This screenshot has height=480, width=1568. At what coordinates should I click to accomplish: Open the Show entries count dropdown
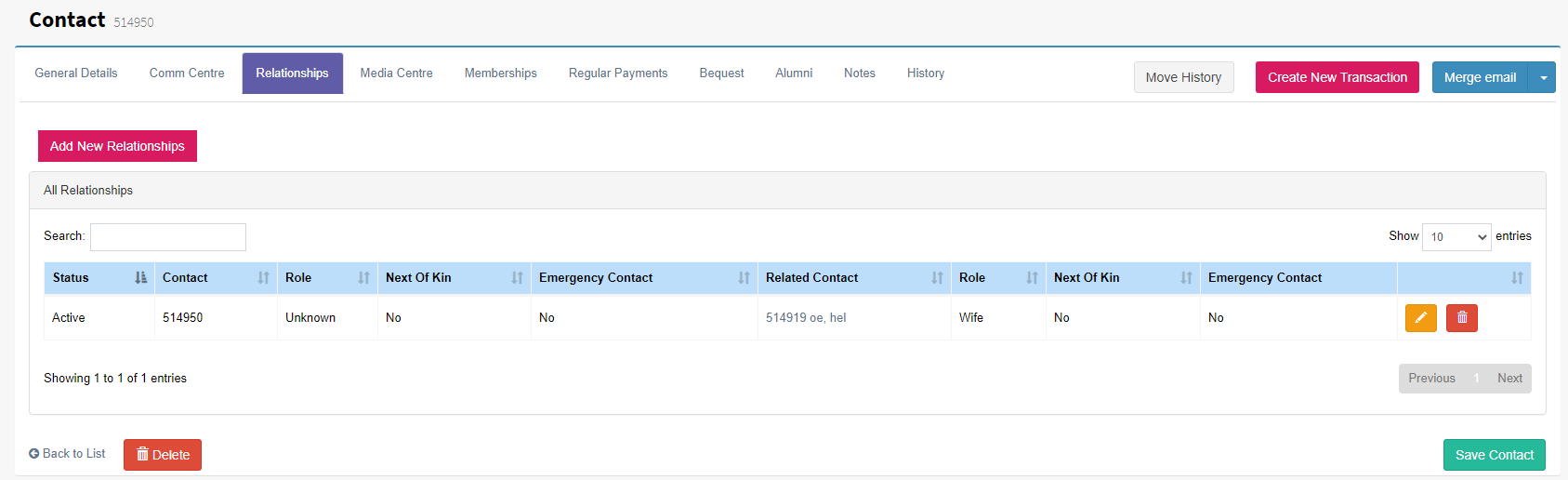click(x=1456, y=237)
